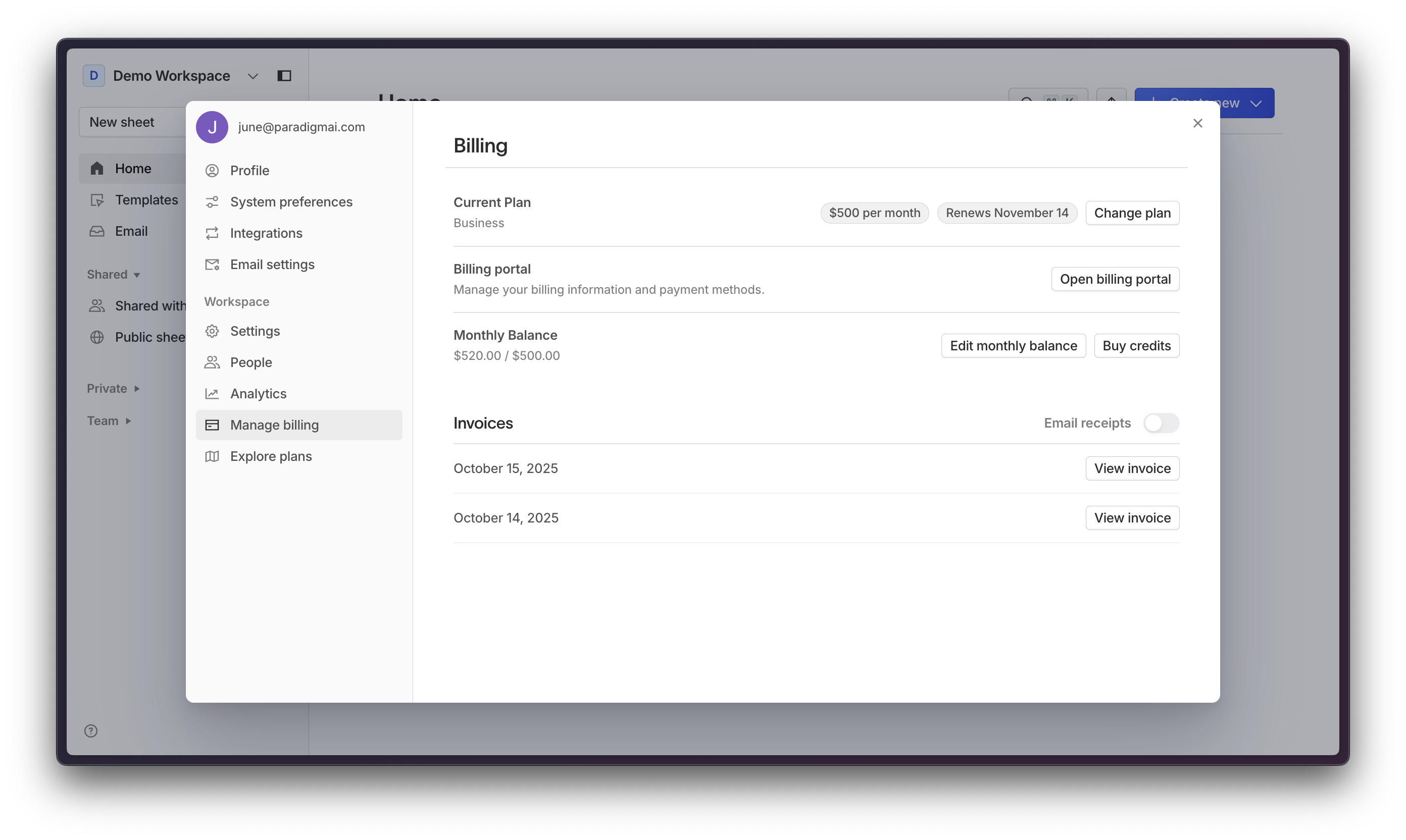The image size is (1406, 840).
Task: Collapse the Shared section
Action: click(x=113, y=275)
